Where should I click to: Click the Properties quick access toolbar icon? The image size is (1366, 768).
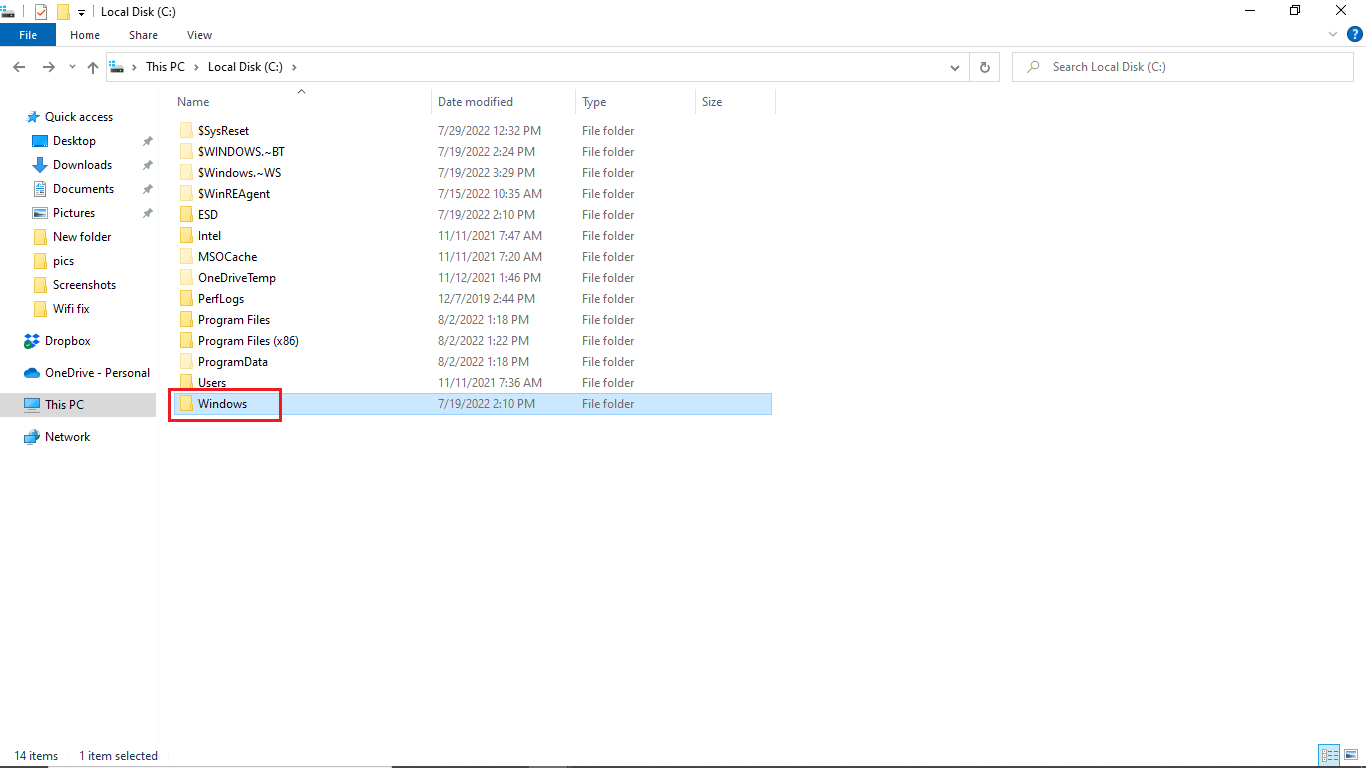(x=41, y=12)
